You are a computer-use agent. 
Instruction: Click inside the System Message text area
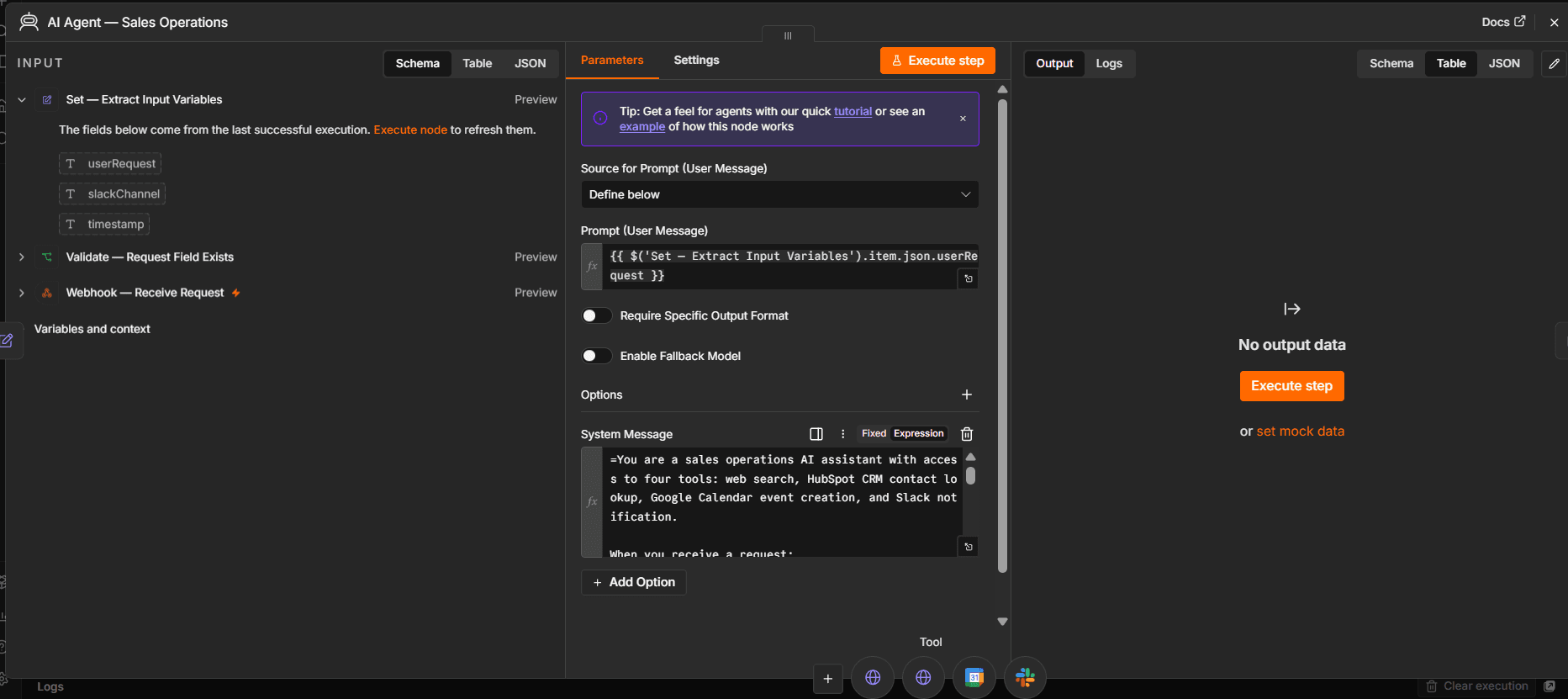coord(782,502)
